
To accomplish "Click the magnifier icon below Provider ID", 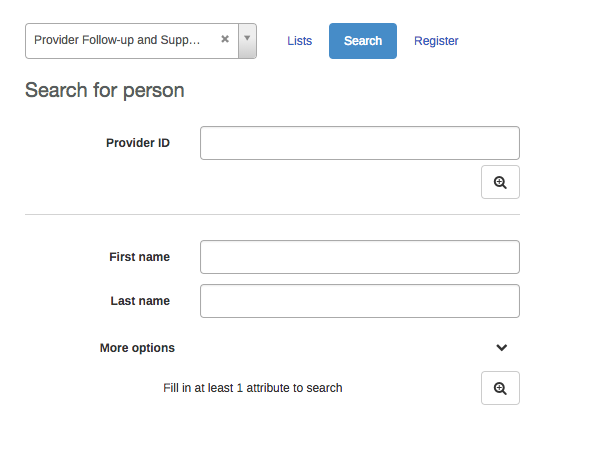I will (500, 182).
